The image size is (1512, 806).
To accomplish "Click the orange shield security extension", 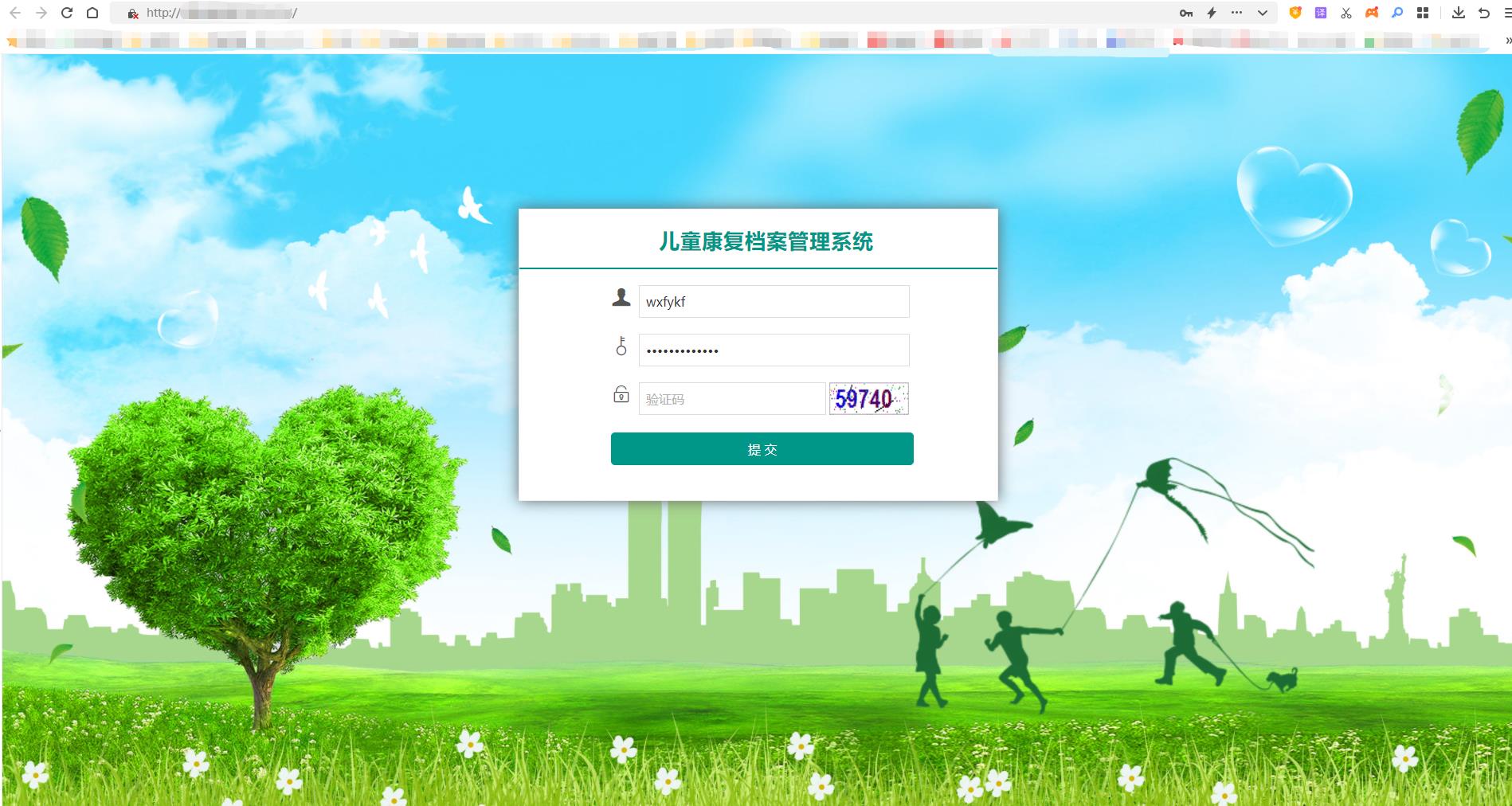I will (x=1295, y=13).
